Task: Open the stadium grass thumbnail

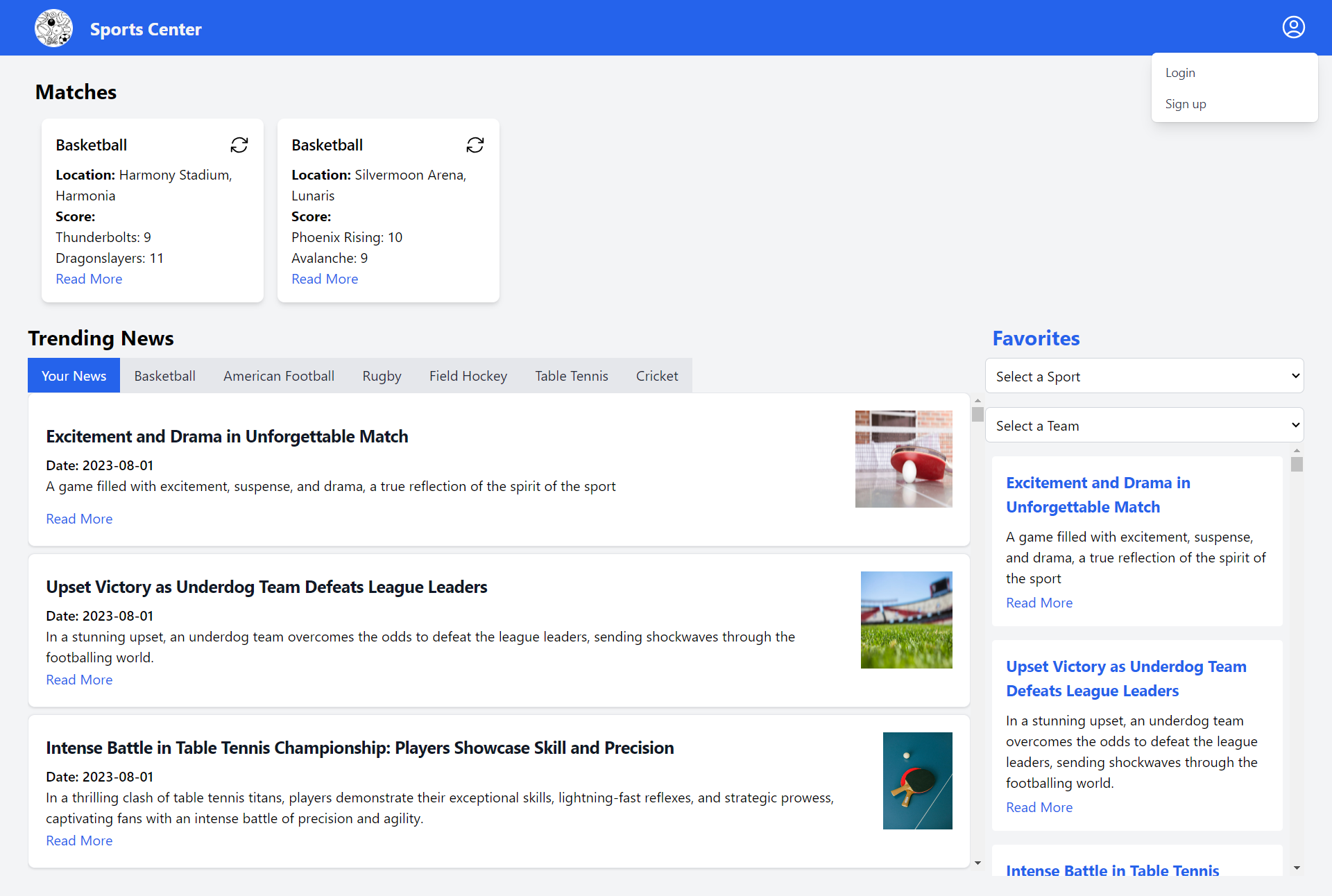Action: 906,620
